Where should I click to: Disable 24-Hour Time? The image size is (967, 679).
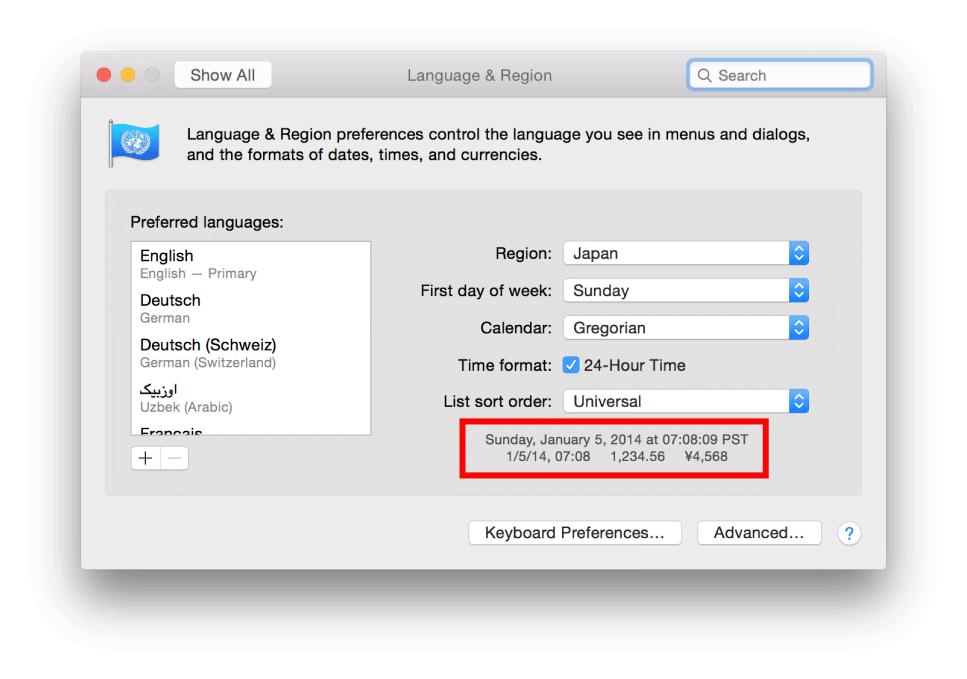tap(571, 365)
